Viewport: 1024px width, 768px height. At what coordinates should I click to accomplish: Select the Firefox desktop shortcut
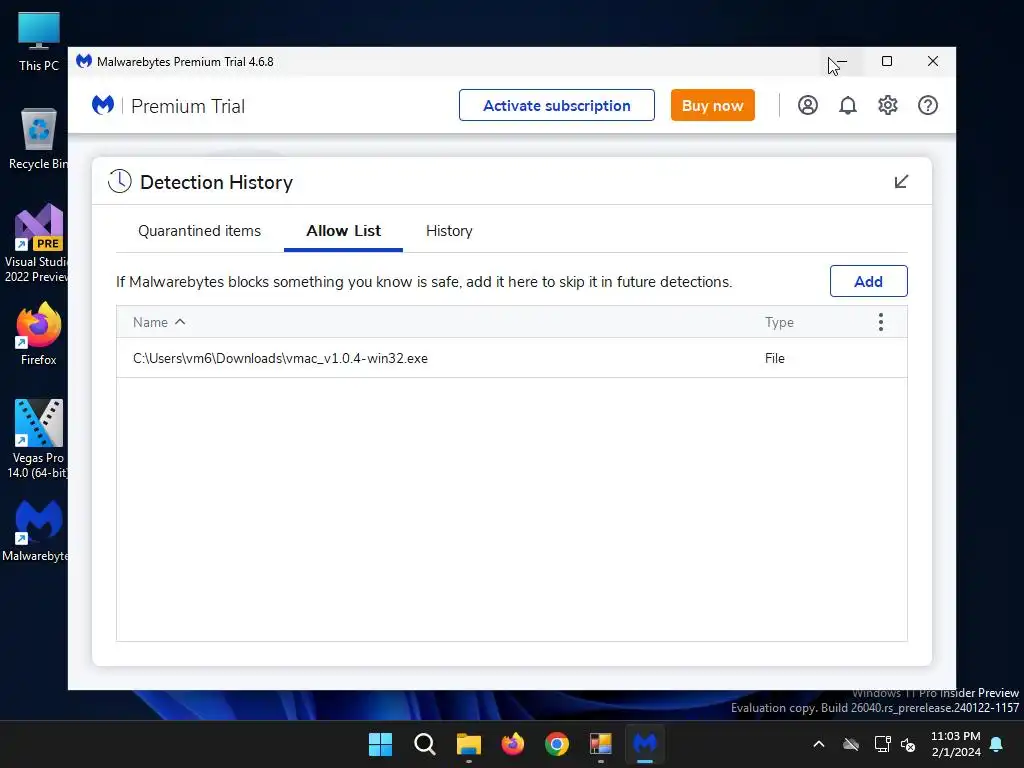(x=39, y=334)
